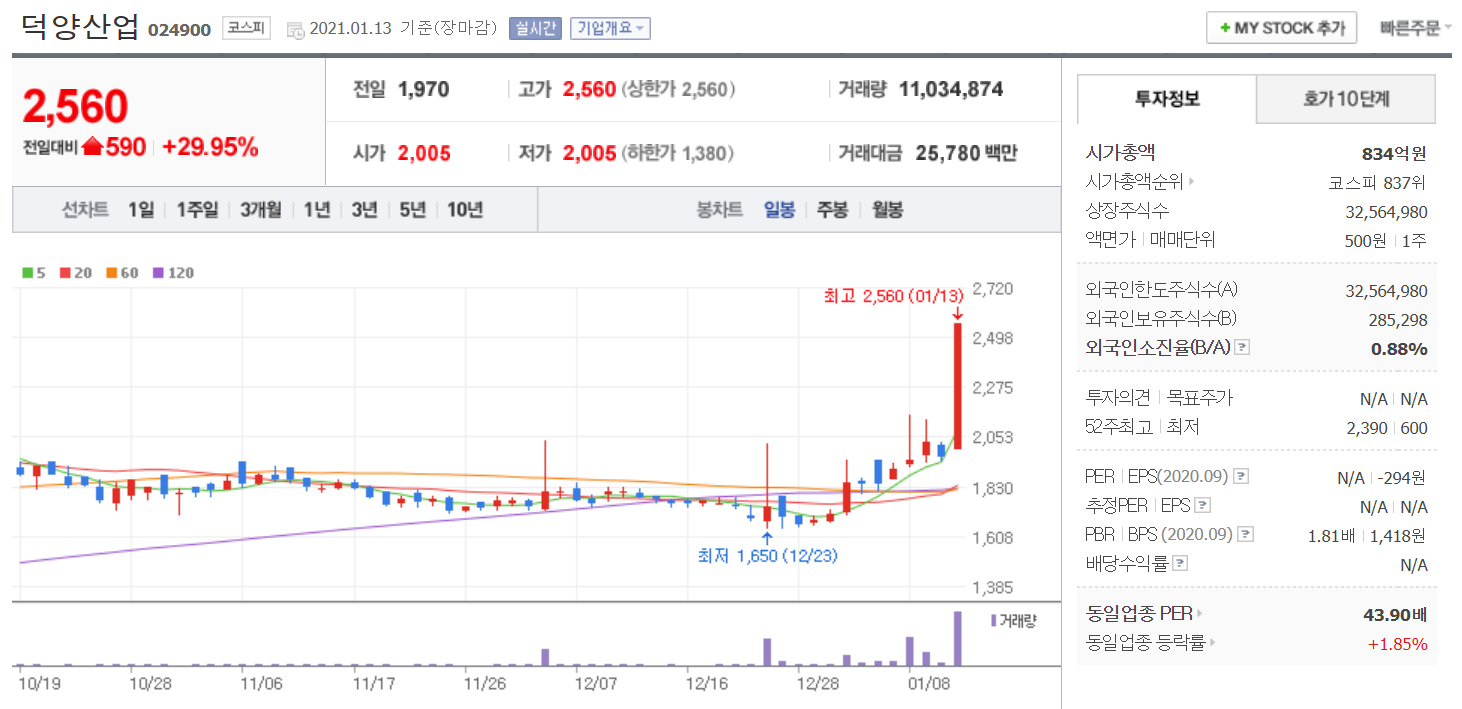
Task: Click the help icon beside PER EPS(2020.09)
Action: [x=1241, y=476]
